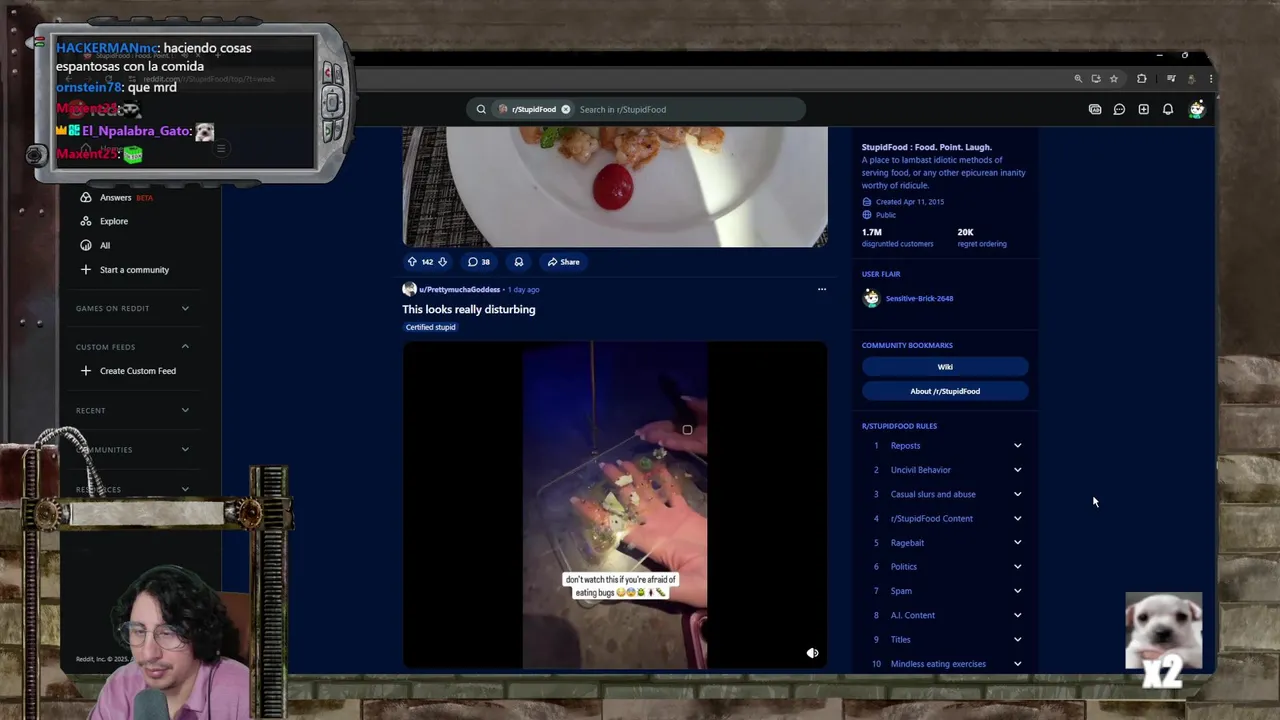1280x720 pixels.
Task: Click the browser address bar URL
Action: (209, 79)
